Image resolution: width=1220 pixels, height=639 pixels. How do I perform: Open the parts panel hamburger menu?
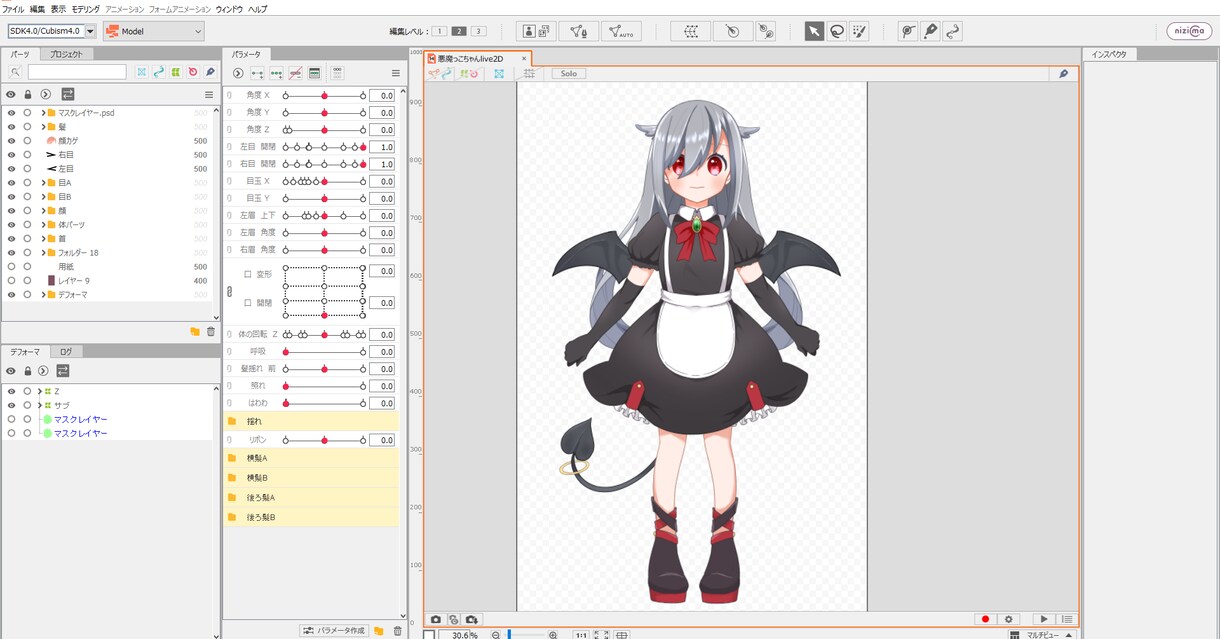(x=209, y=94)
